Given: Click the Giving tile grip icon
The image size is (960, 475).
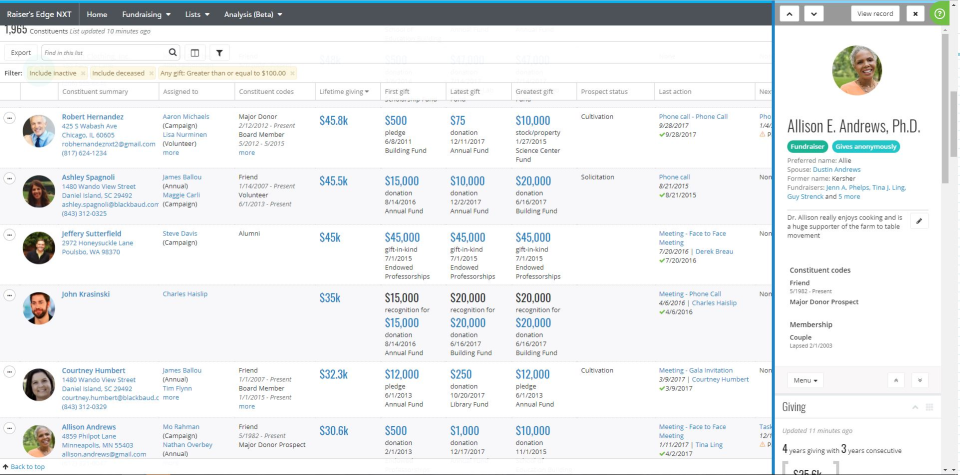Looking at the screenshot, I should click(929, 408).
